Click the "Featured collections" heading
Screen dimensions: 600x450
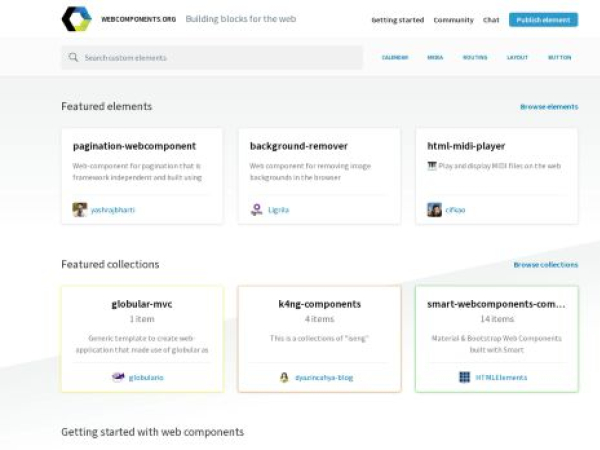coord(110,264)
